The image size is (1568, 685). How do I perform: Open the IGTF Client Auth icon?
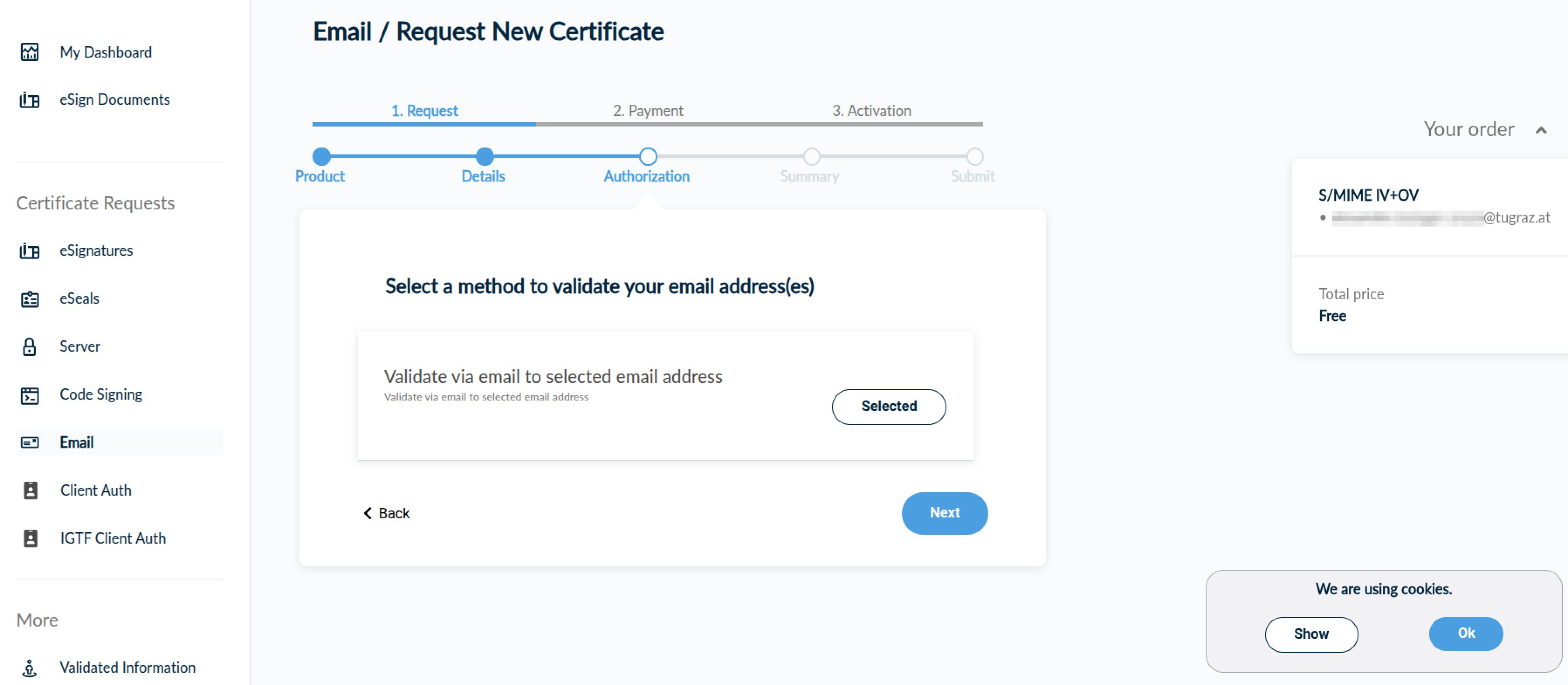pyautogui.click(x=30, y=538)
